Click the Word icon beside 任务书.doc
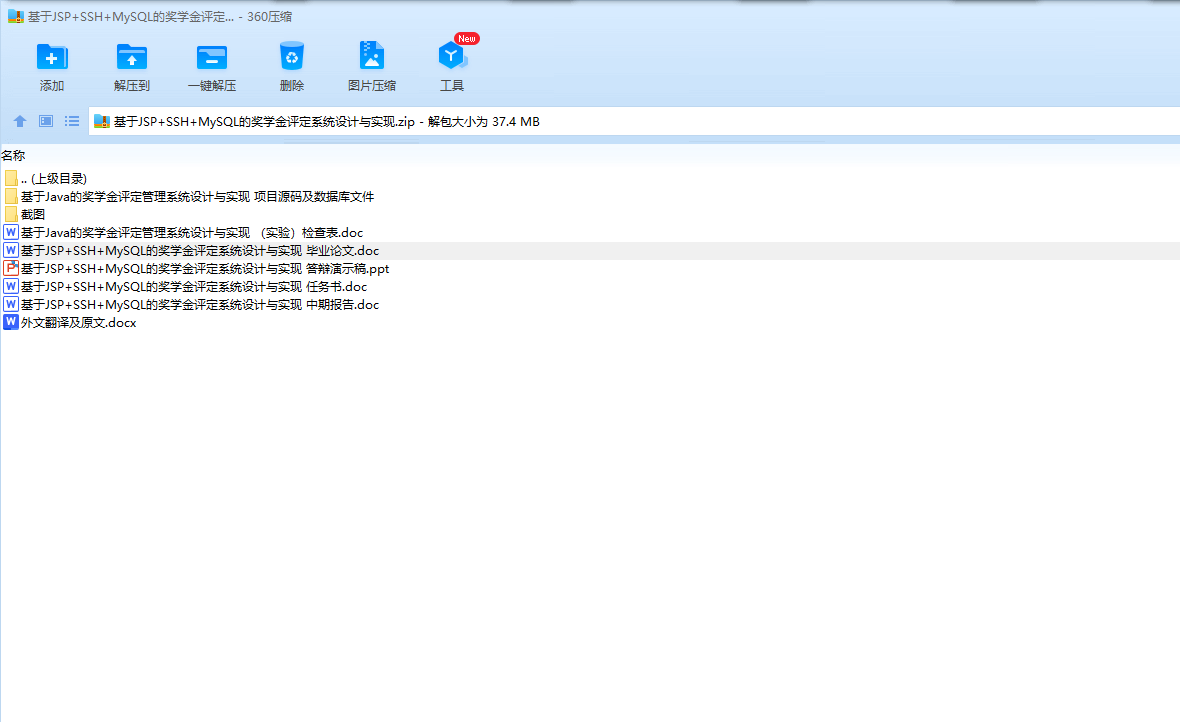 coord(11,286)
